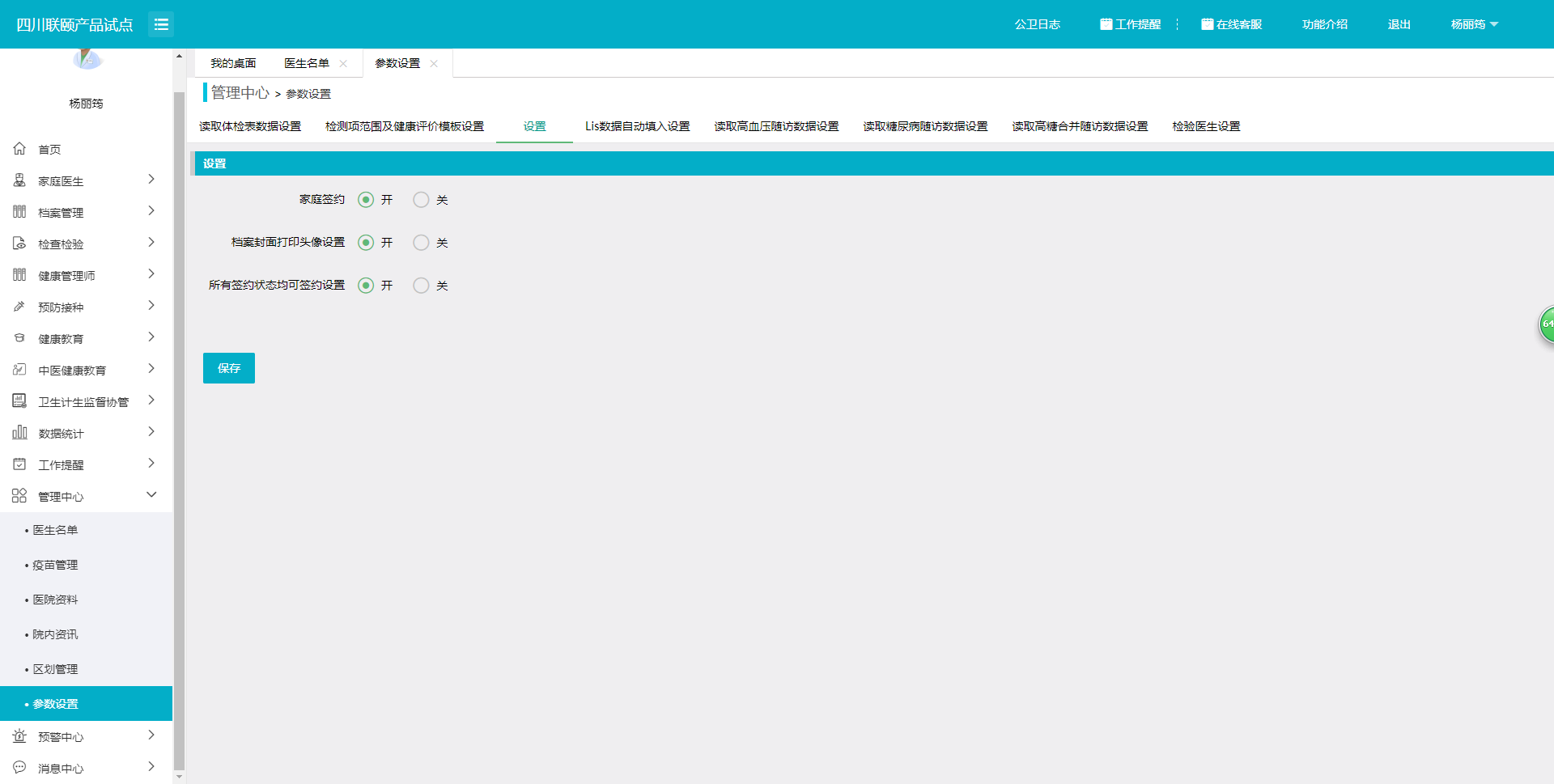Toggle the sidebar collapse hamburger icon

pyautogui.click(x=161, y=24)
